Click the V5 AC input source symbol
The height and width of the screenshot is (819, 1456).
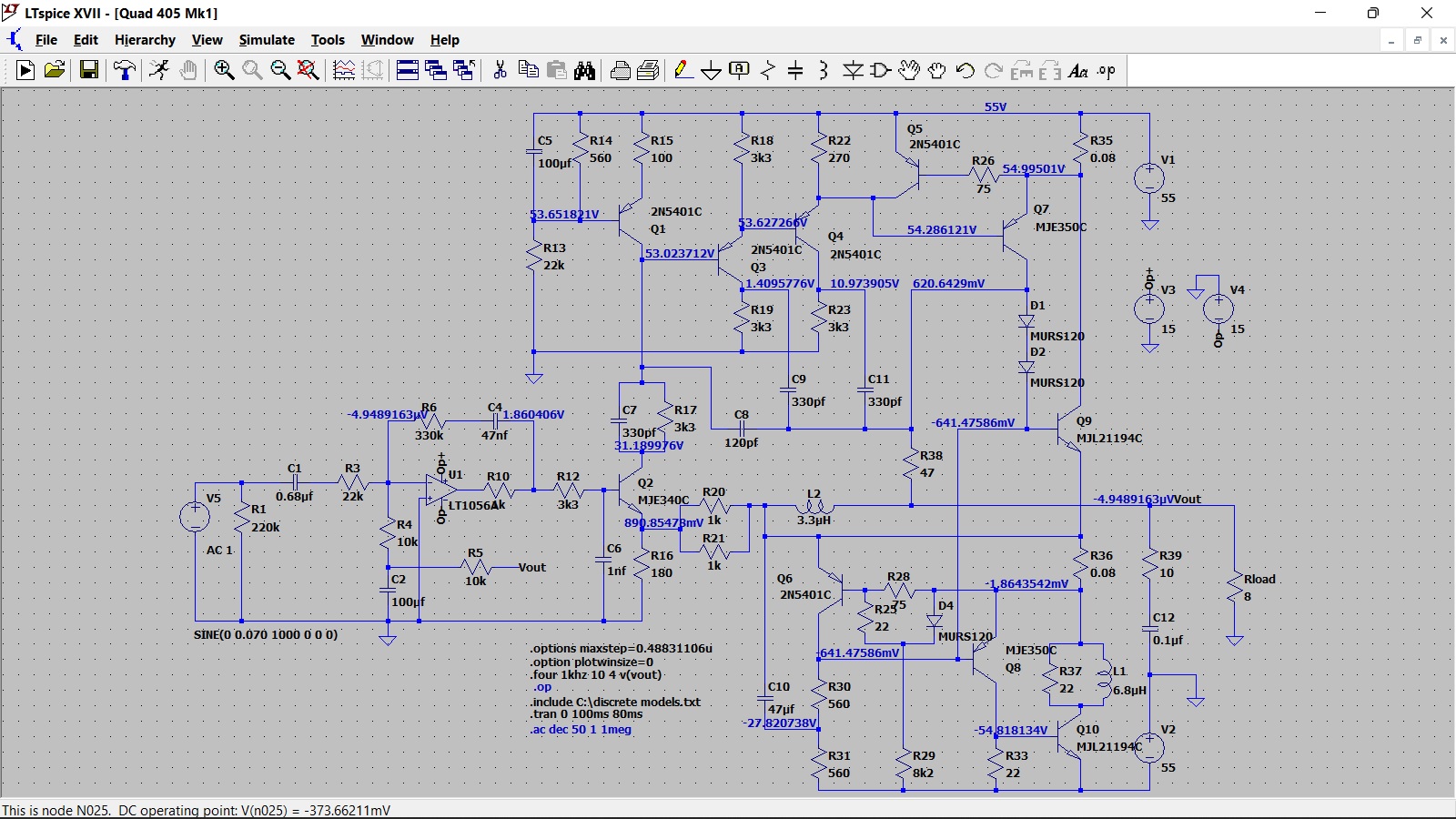pos(195,517)
